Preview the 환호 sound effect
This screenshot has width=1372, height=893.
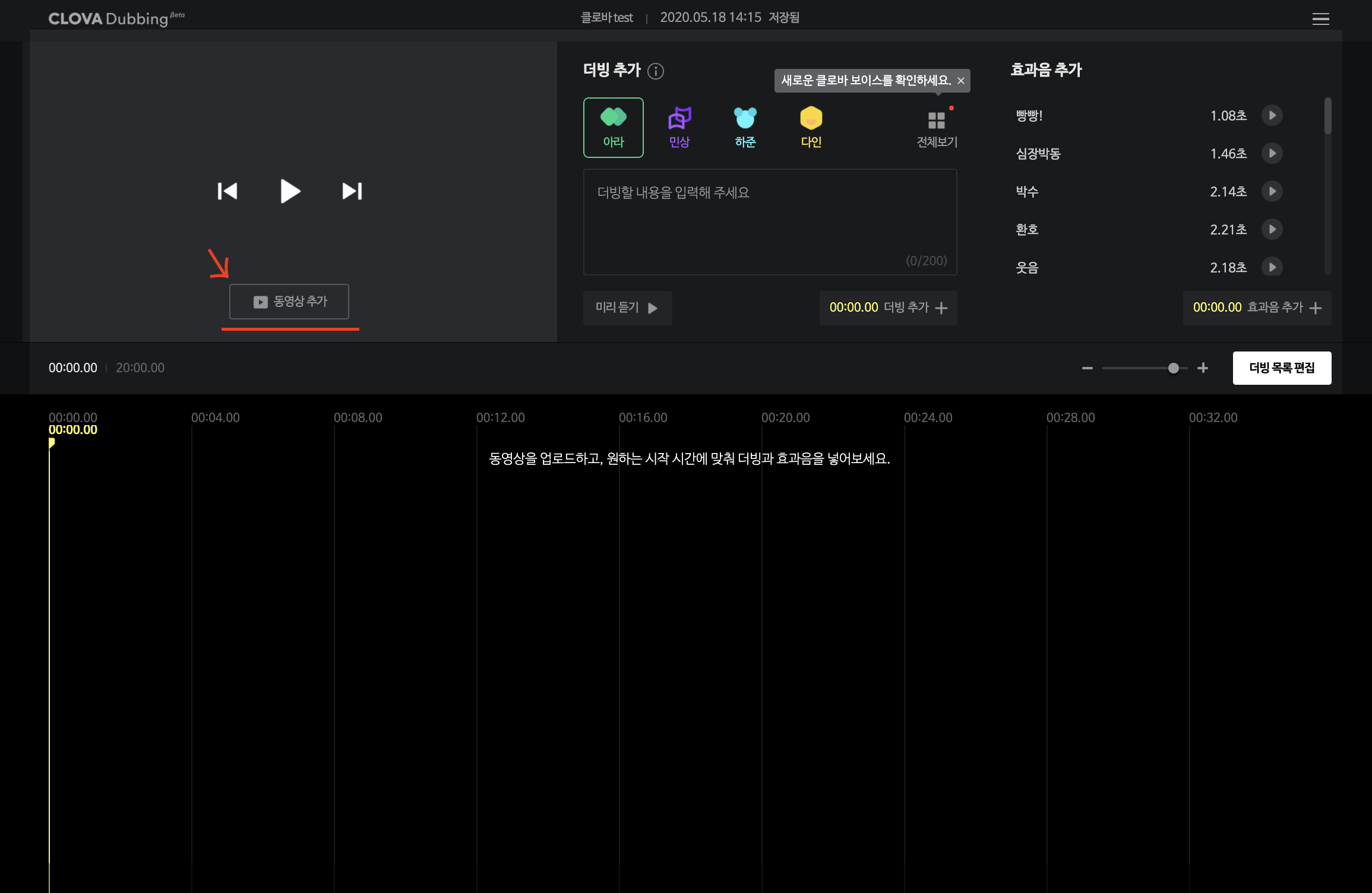click(x=1272, y=229)
